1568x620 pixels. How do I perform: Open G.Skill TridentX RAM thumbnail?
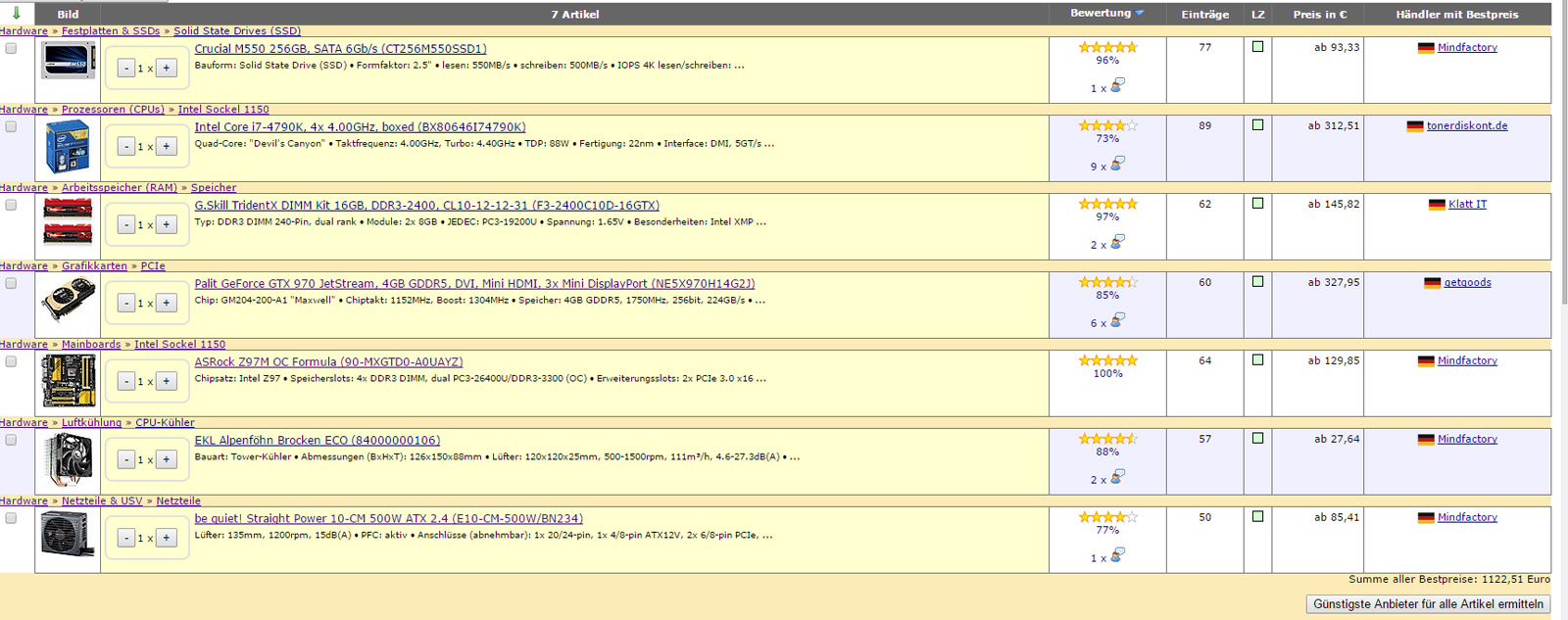pos(68,221)
